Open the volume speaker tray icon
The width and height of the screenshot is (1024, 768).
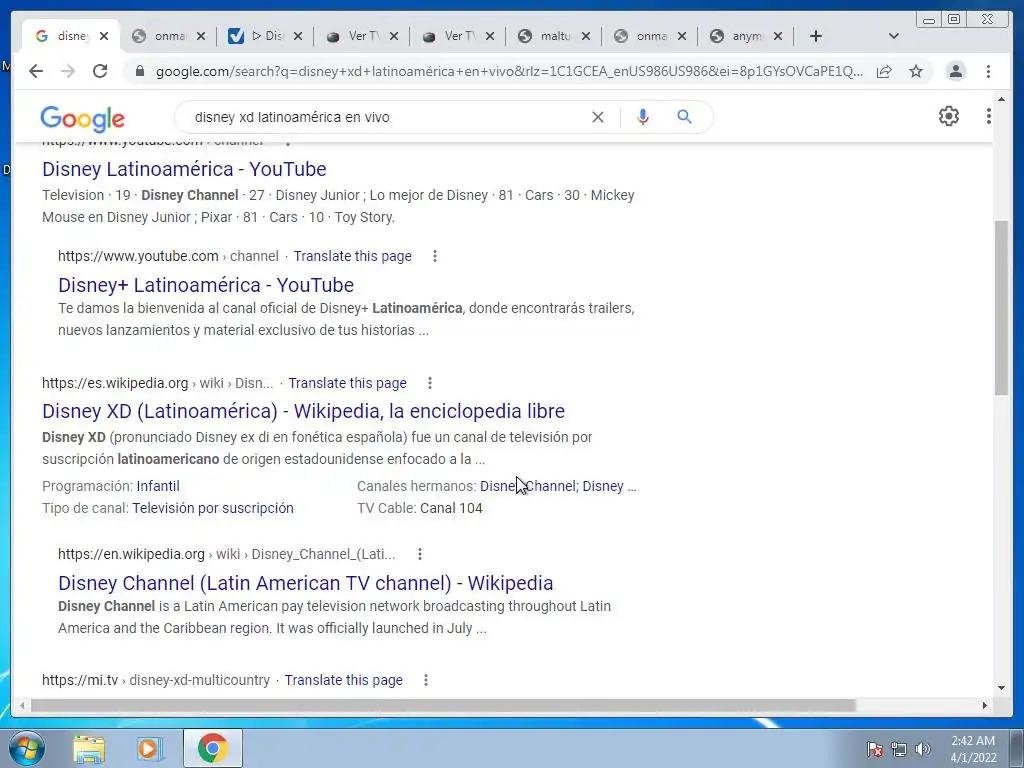click(x=923, y=749)
